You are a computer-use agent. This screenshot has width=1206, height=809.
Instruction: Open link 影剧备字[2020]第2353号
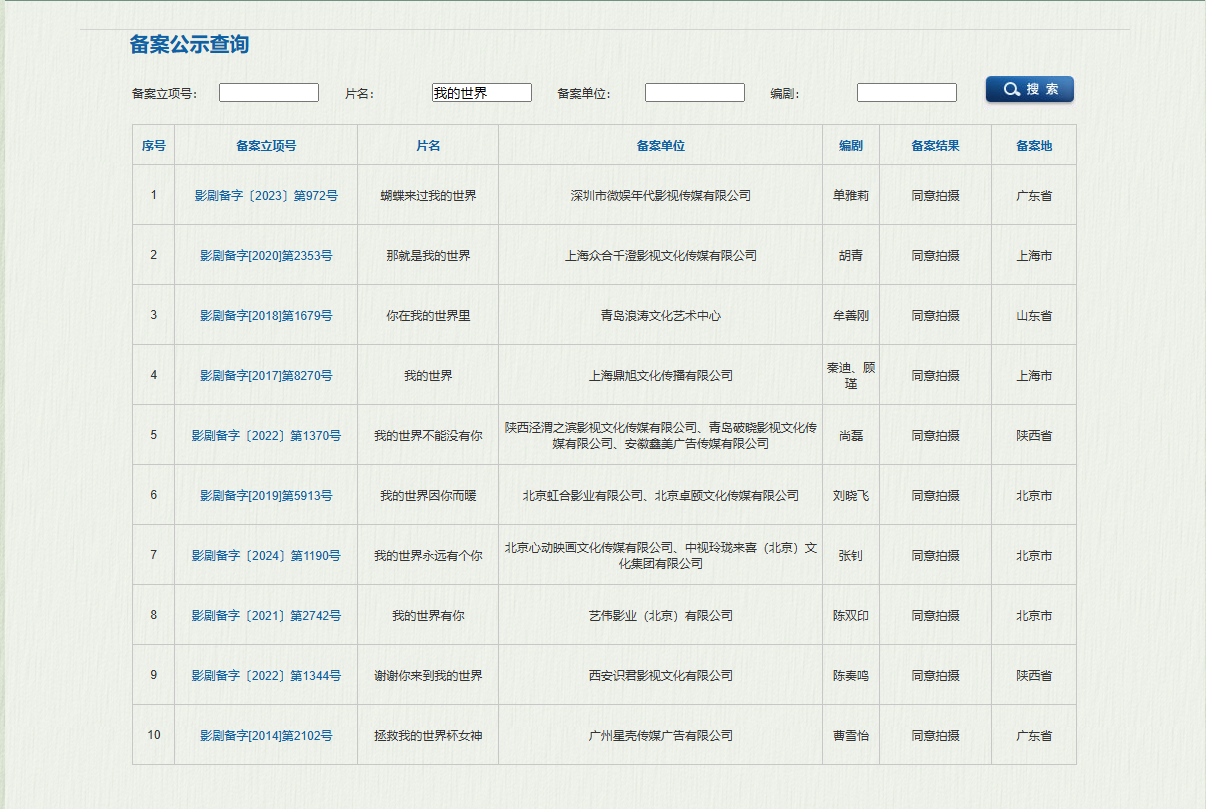point(266,255)
